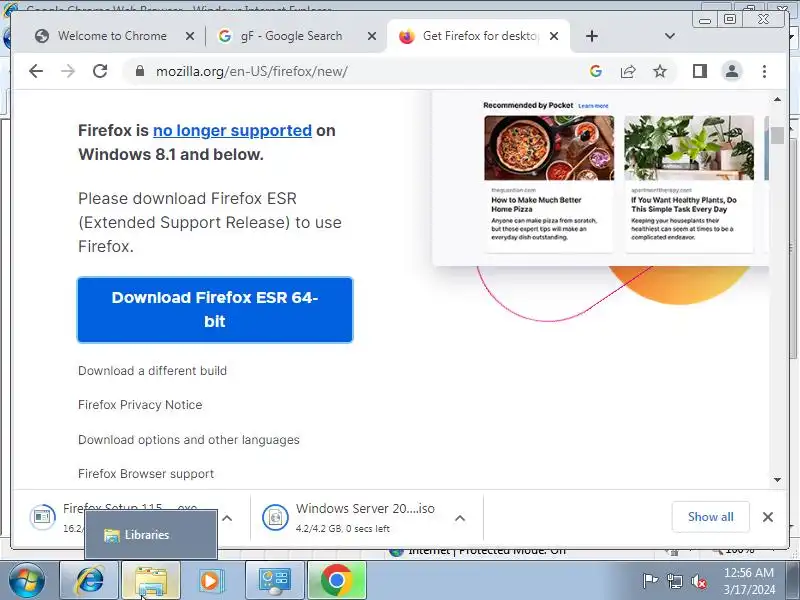
Task: Click the muted volume tray icon
Action: 698,581
